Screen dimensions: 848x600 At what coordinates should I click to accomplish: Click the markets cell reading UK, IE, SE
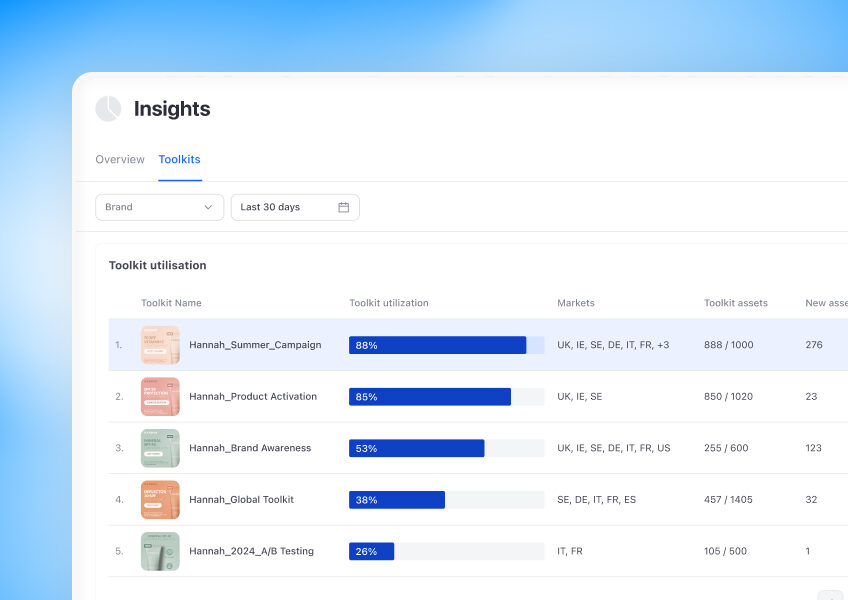(580, 397)
